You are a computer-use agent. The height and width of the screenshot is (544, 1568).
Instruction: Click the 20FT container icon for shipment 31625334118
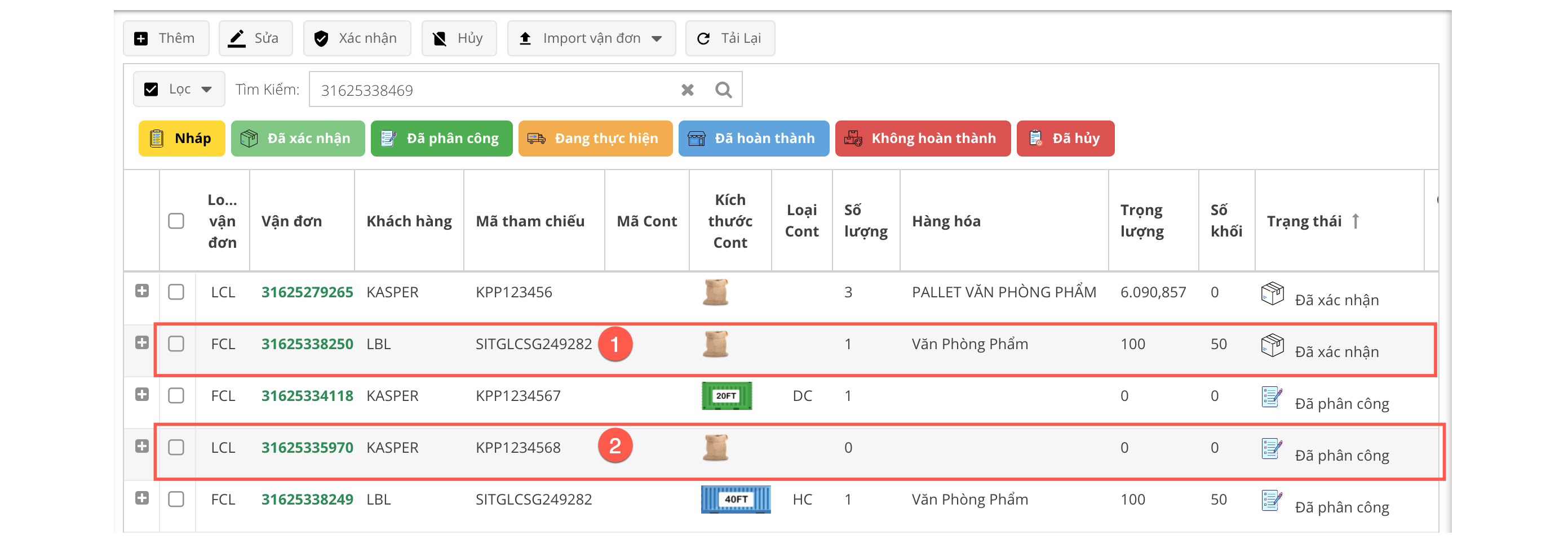pyautogui.click(x=726, y=395)
